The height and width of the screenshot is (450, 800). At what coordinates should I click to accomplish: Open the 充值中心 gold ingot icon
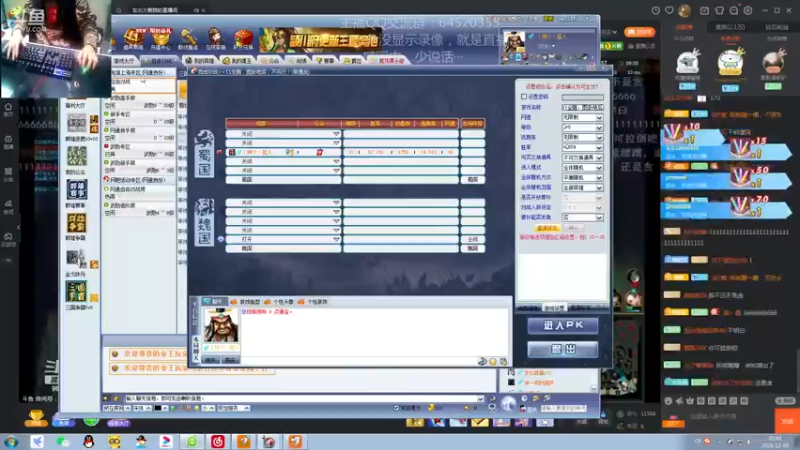160,39
